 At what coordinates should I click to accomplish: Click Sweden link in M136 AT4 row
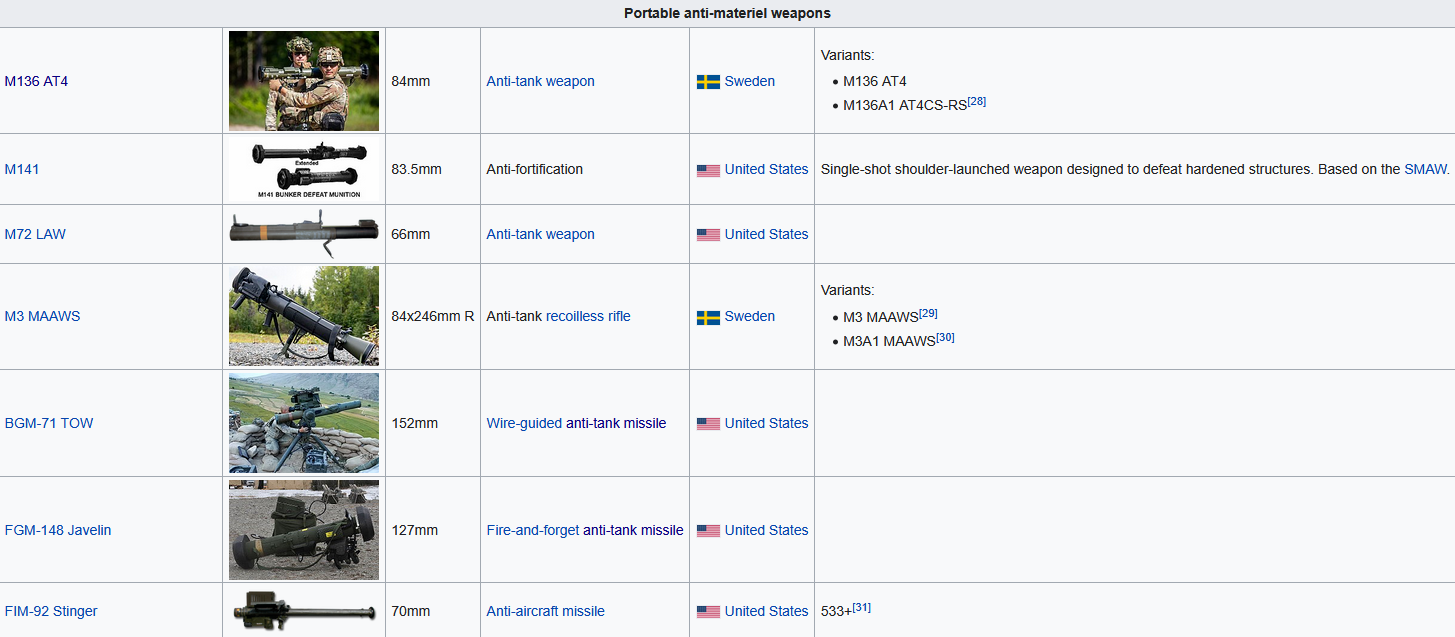click(x=750, y=81)
